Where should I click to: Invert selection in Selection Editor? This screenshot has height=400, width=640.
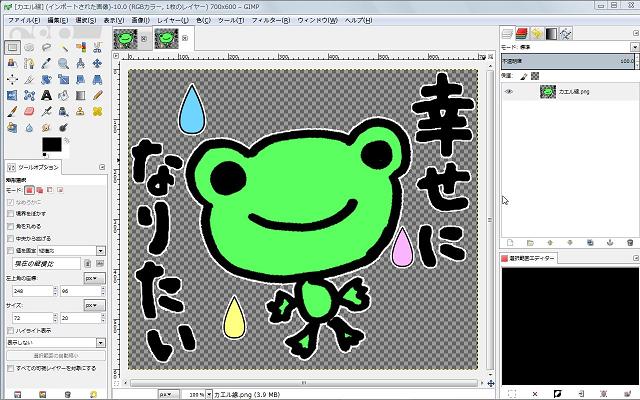(557, 393)
